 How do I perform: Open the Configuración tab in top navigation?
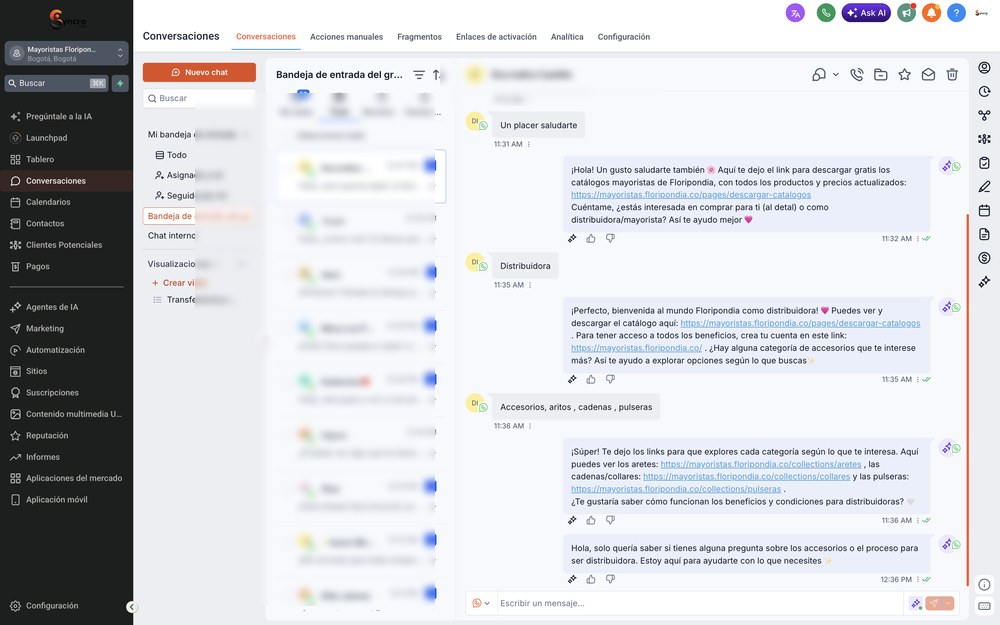[624, 37]
